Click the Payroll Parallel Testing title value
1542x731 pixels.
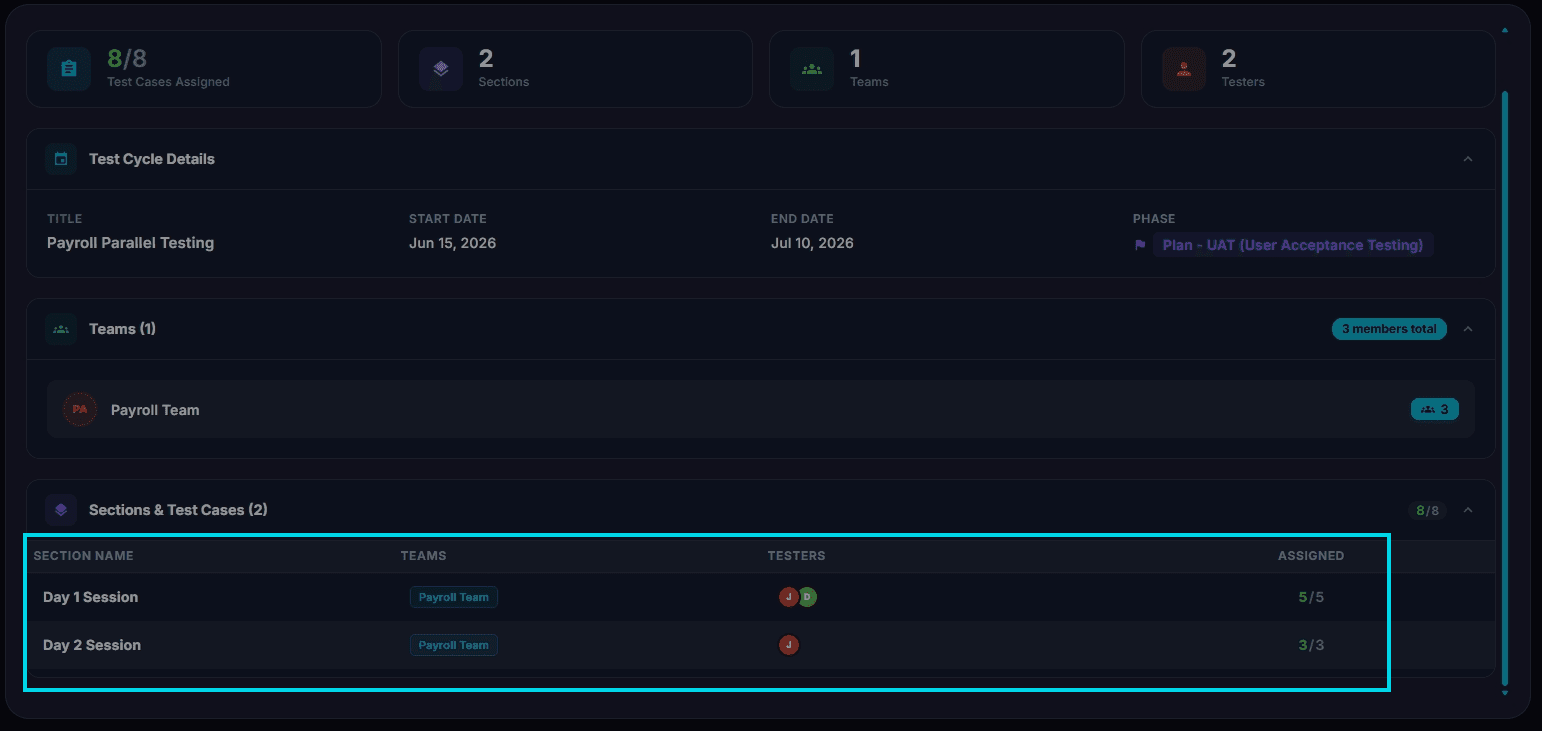pyautogui.click(x=131, y=243)
